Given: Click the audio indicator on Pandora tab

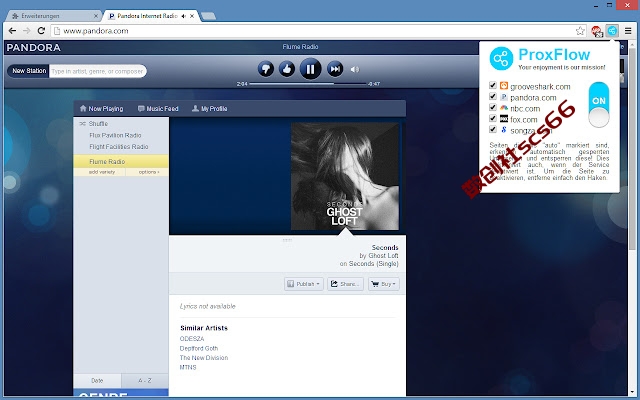Looking at the screenshot, I should point(183,16).
